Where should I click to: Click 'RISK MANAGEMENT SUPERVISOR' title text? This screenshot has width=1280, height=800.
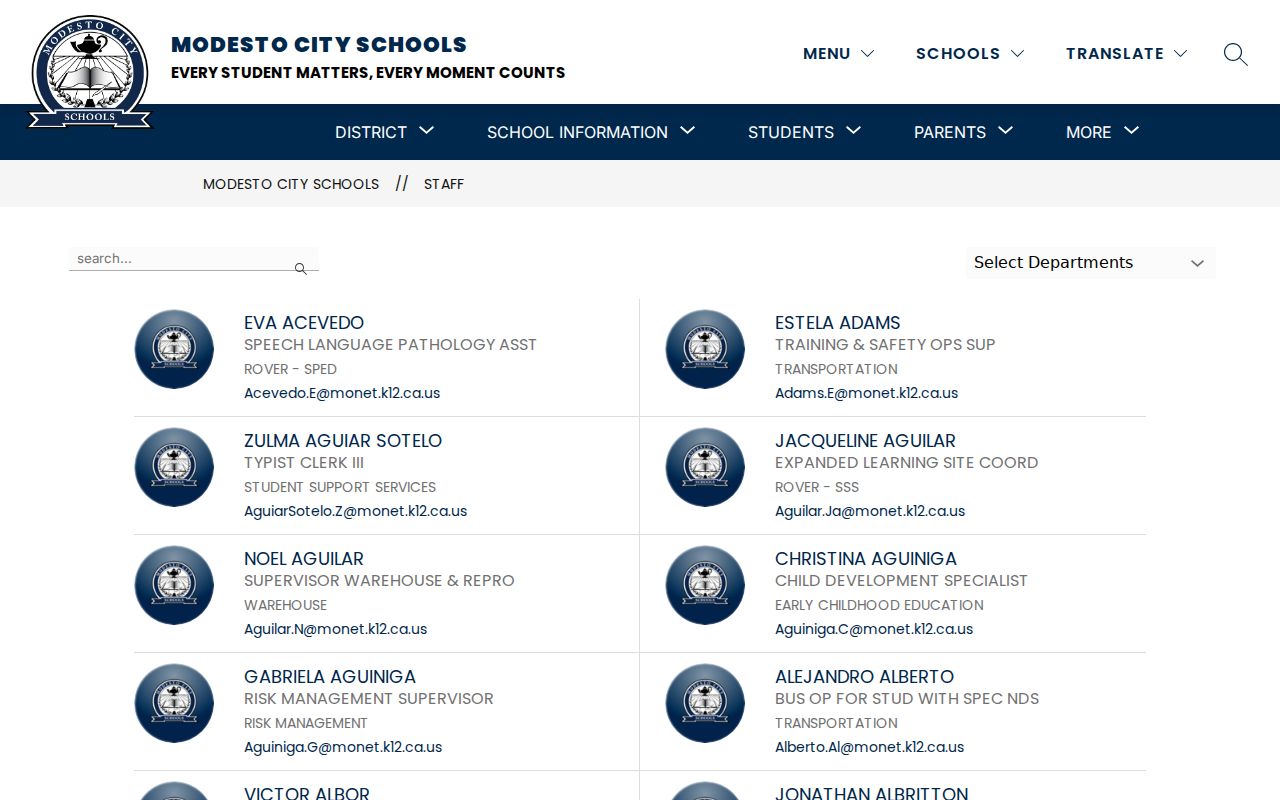pos(369,699)
